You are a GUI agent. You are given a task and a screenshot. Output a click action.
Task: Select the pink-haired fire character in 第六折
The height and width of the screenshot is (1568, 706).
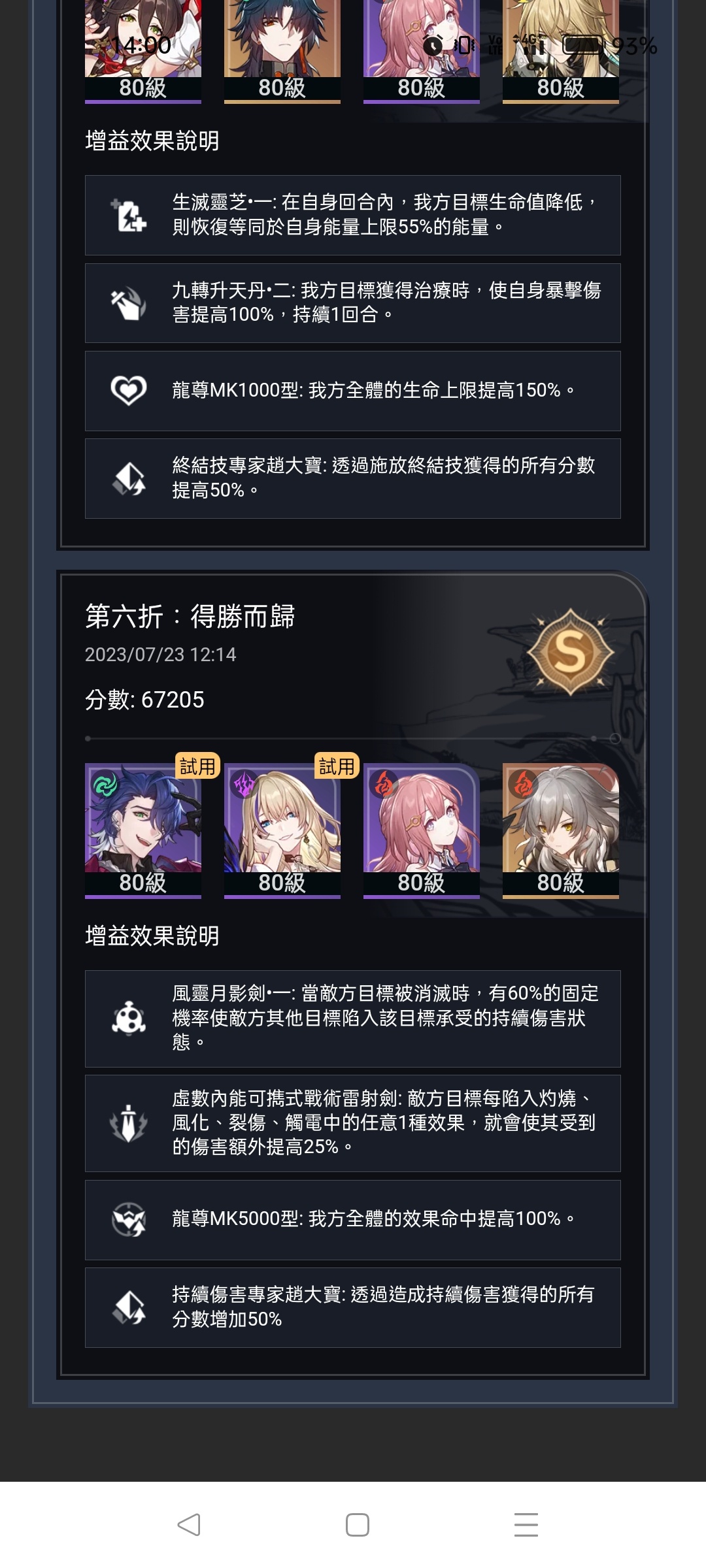[422, 830]
